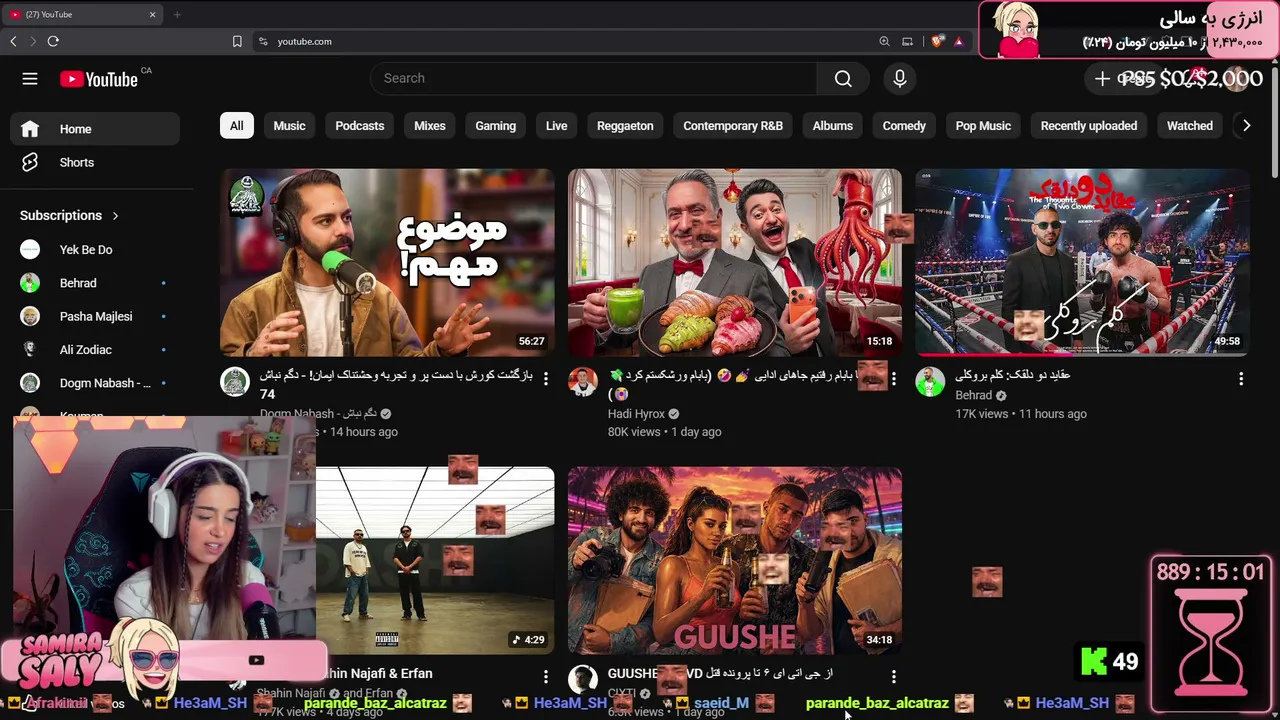Open Dogm Nabash avatar beside video title
1280x720 pixels.
coord(235,382)
